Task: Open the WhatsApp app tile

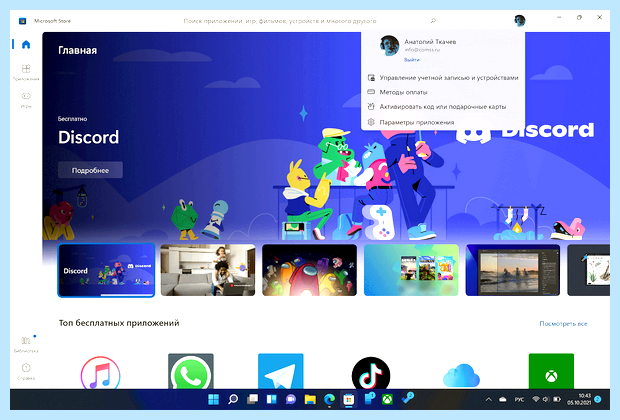Action: pos(191,371)
